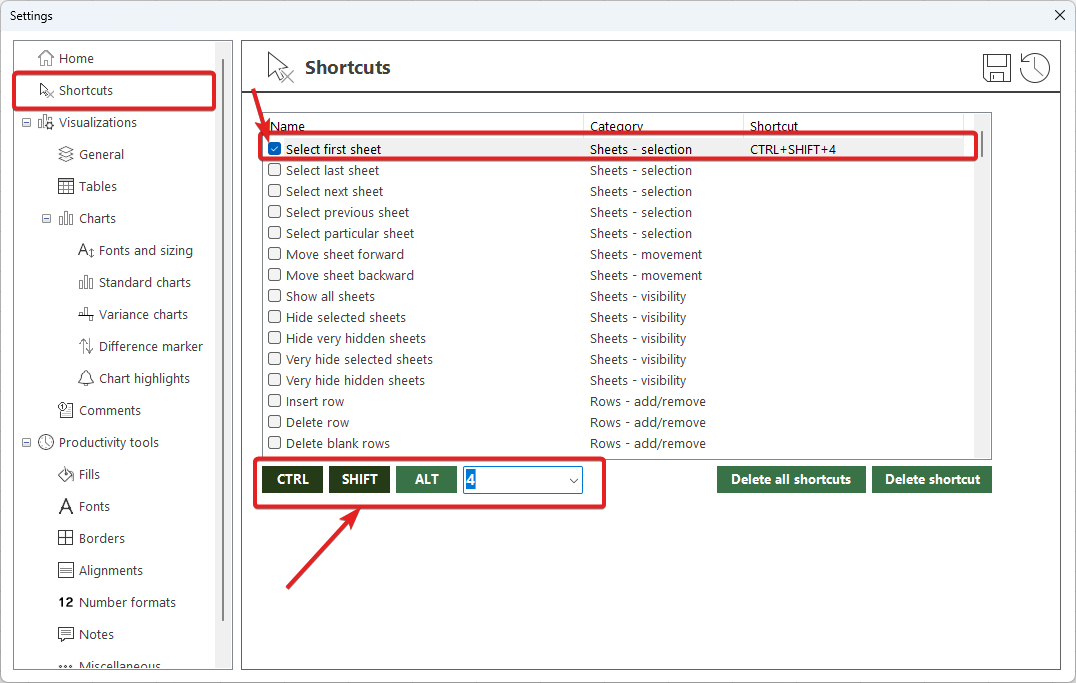
Task: Go to Variance charts settings
Action: coord(143,314)
